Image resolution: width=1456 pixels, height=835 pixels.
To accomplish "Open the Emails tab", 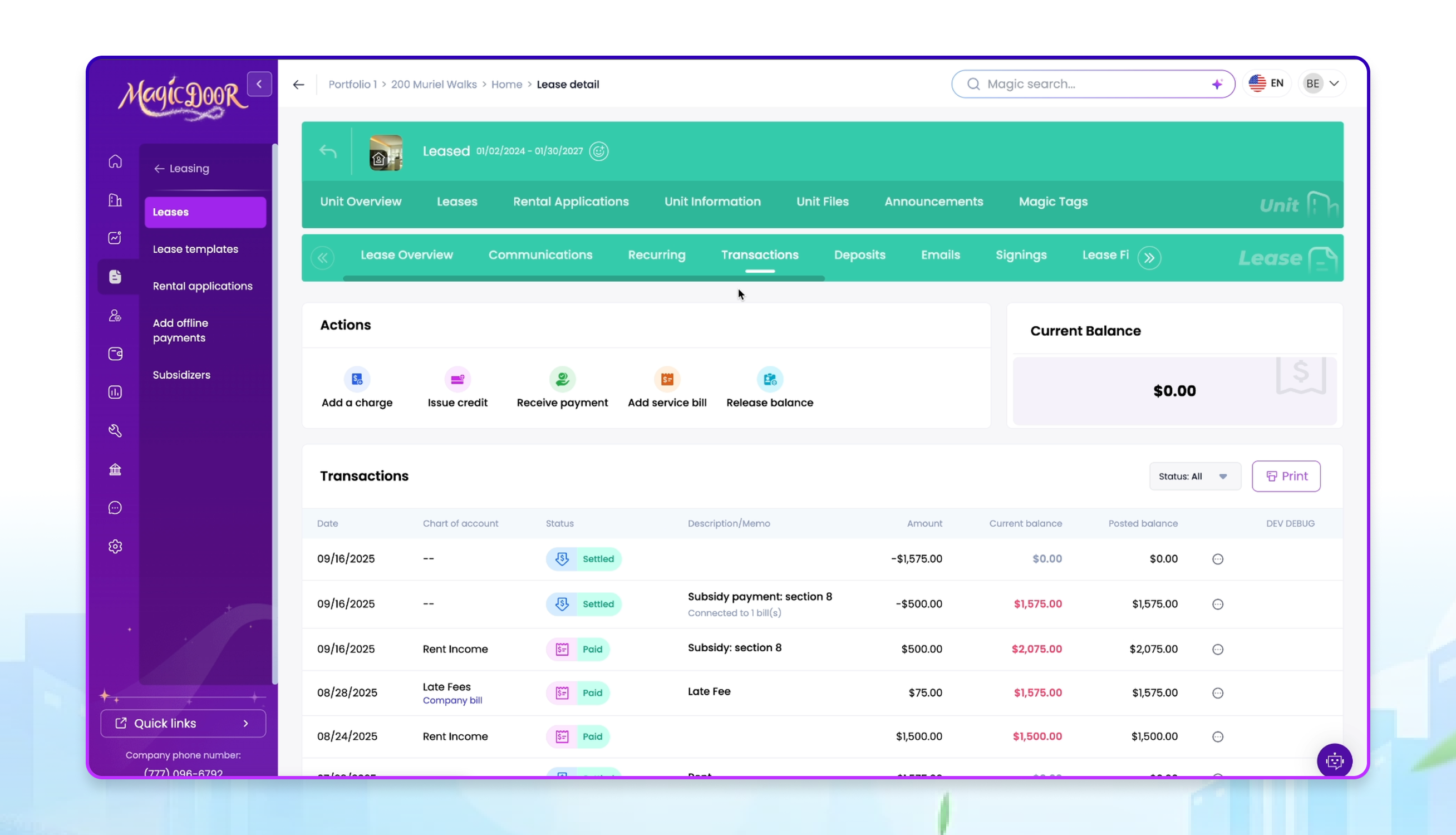I will 940,255.
